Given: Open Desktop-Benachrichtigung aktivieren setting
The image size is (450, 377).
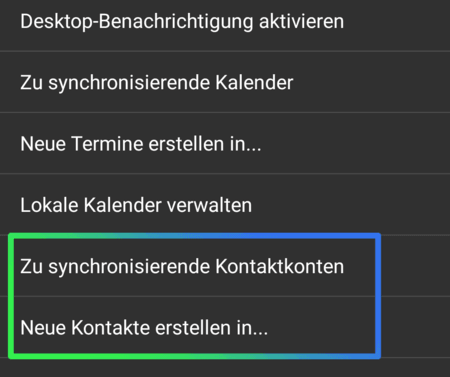Looking at the screenshot, I should point(225,22).
